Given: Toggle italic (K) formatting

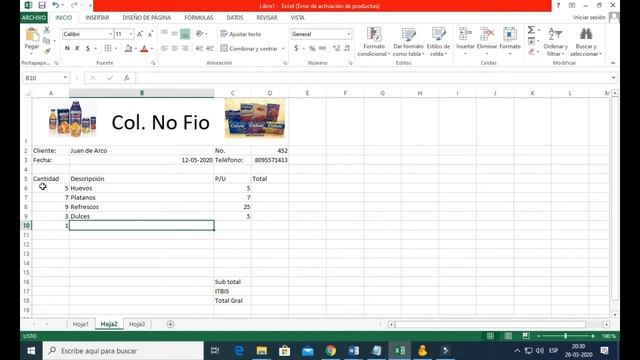Looking at the screenshot, I should pos(77,49).
